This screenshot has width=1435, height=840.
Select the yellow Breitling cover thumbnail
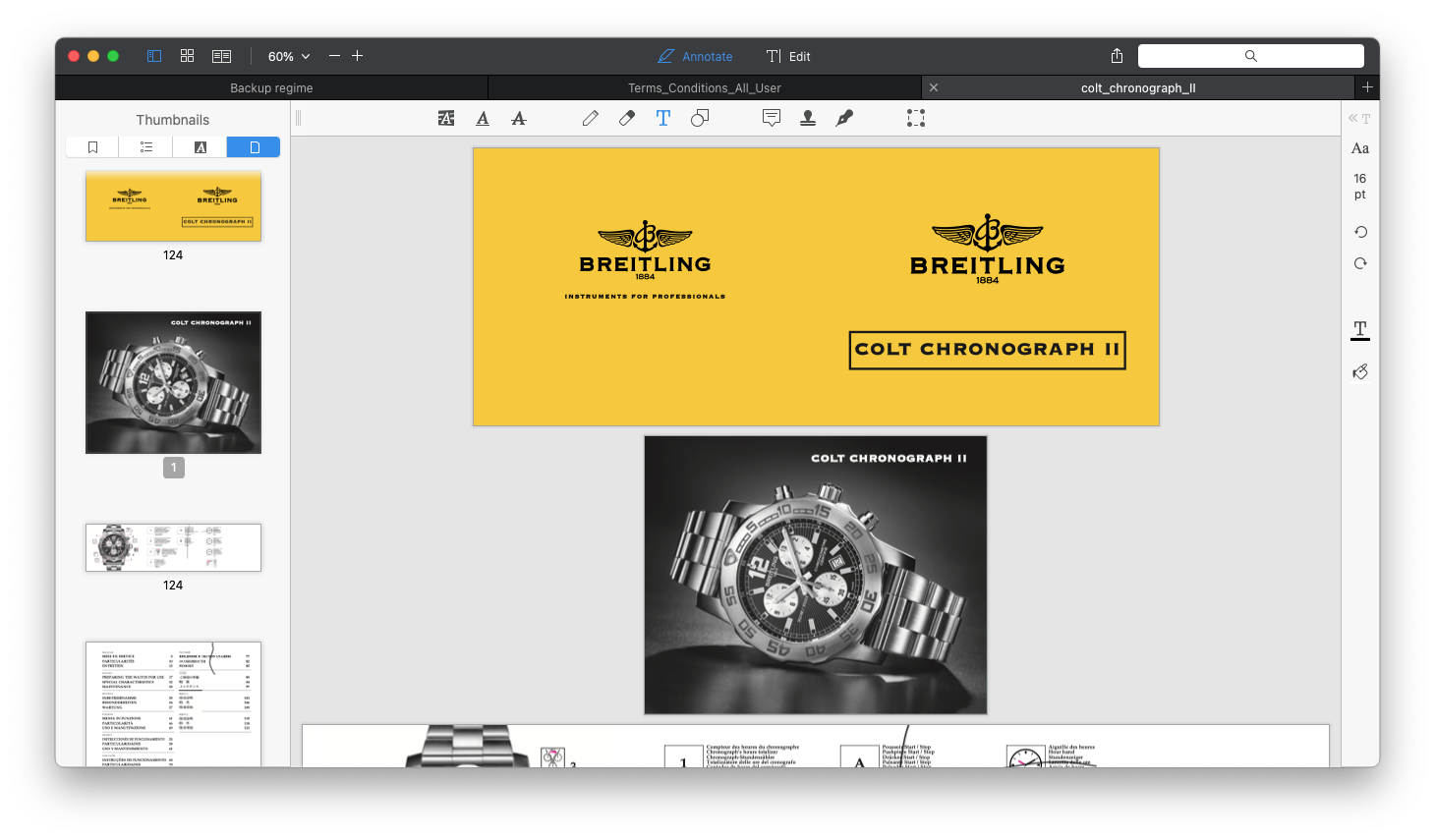pos(173,206)
